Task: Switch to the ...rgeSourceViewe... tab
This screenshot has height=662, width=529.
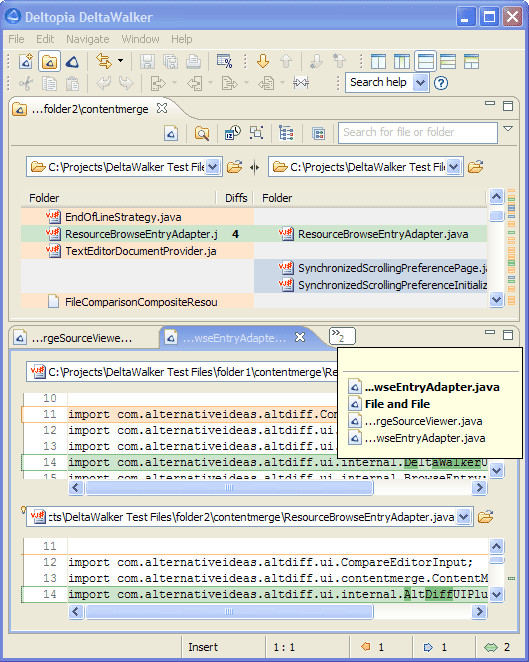Action: 82,338
